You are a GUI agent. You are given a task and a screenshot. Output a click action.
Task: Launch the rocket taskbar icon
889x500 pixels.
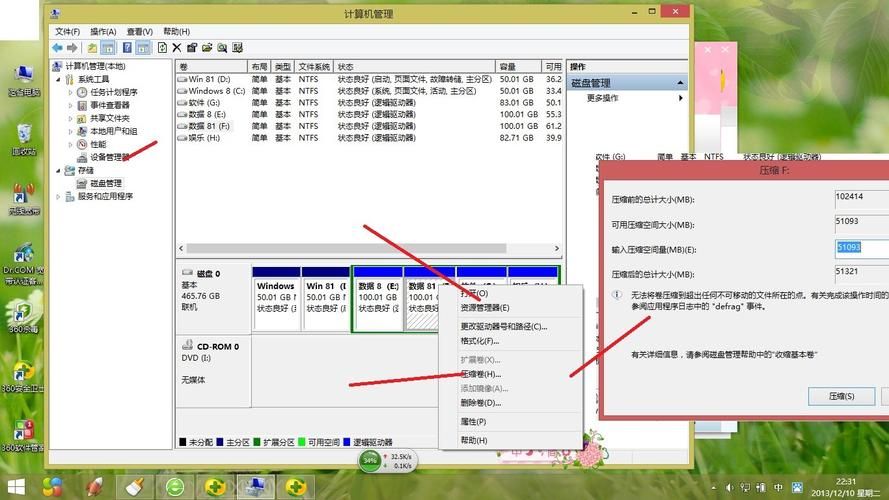coord(94,486)
